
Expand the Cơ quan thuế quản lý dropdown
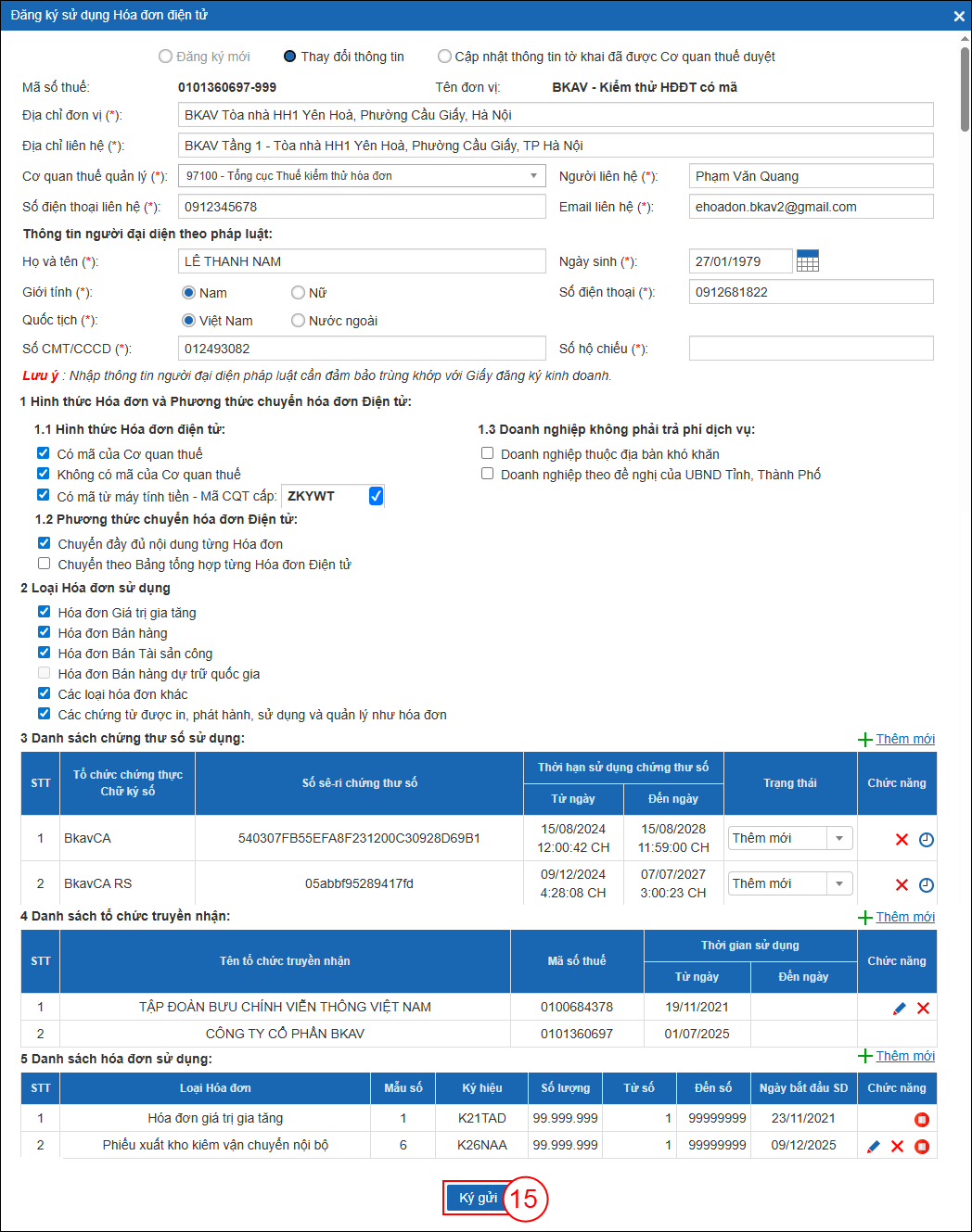533,176
